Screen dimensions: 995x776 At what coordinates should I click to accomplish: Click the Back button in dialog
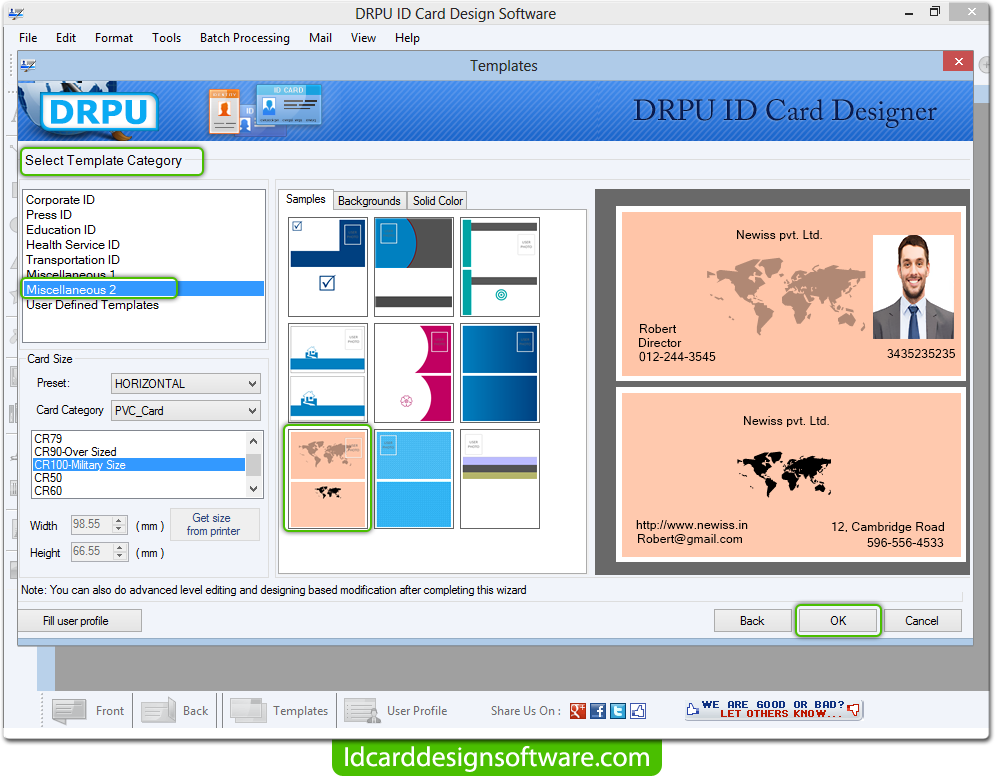point(752,621)
